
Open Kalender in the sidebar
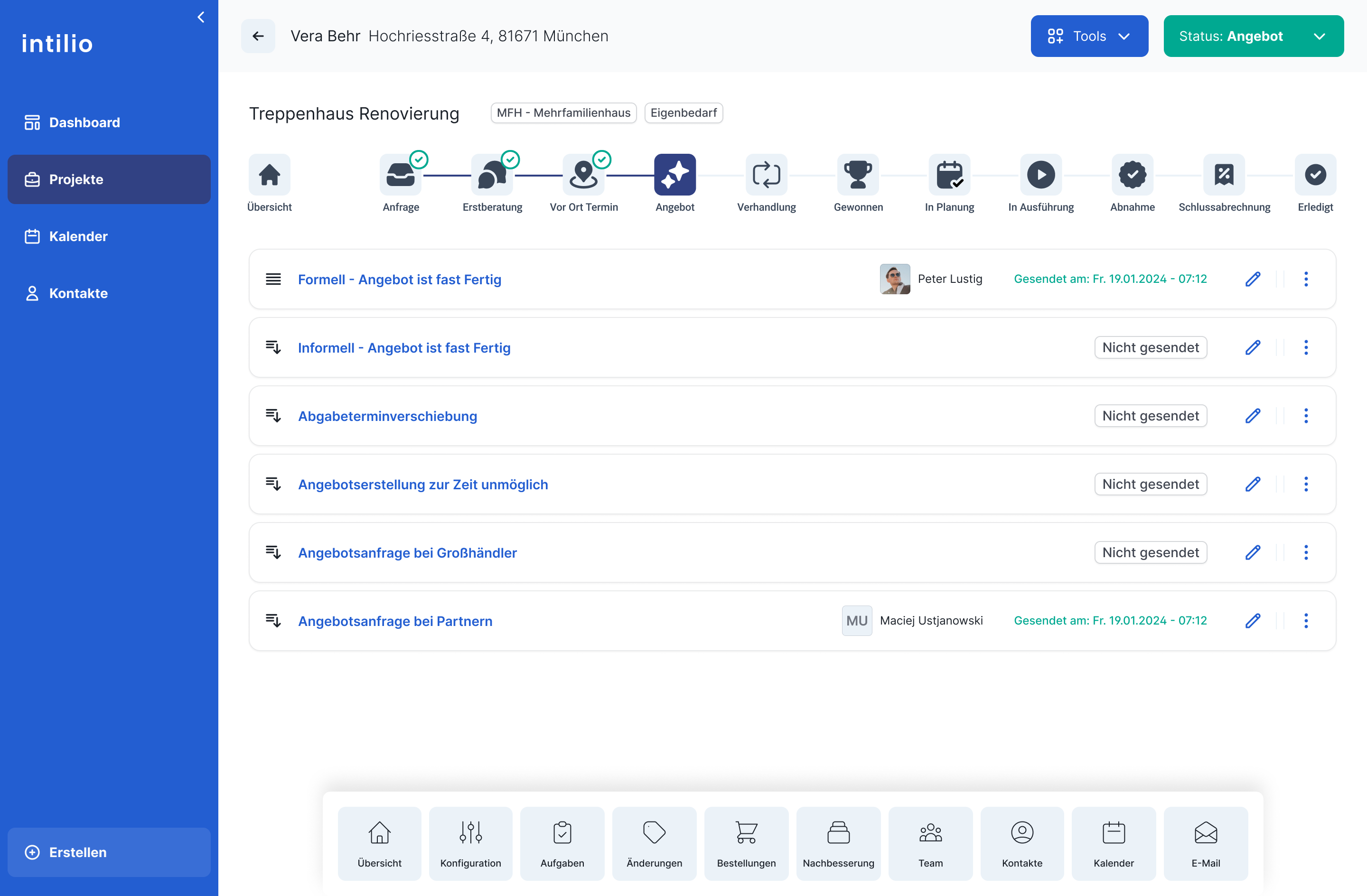point(109,236)
